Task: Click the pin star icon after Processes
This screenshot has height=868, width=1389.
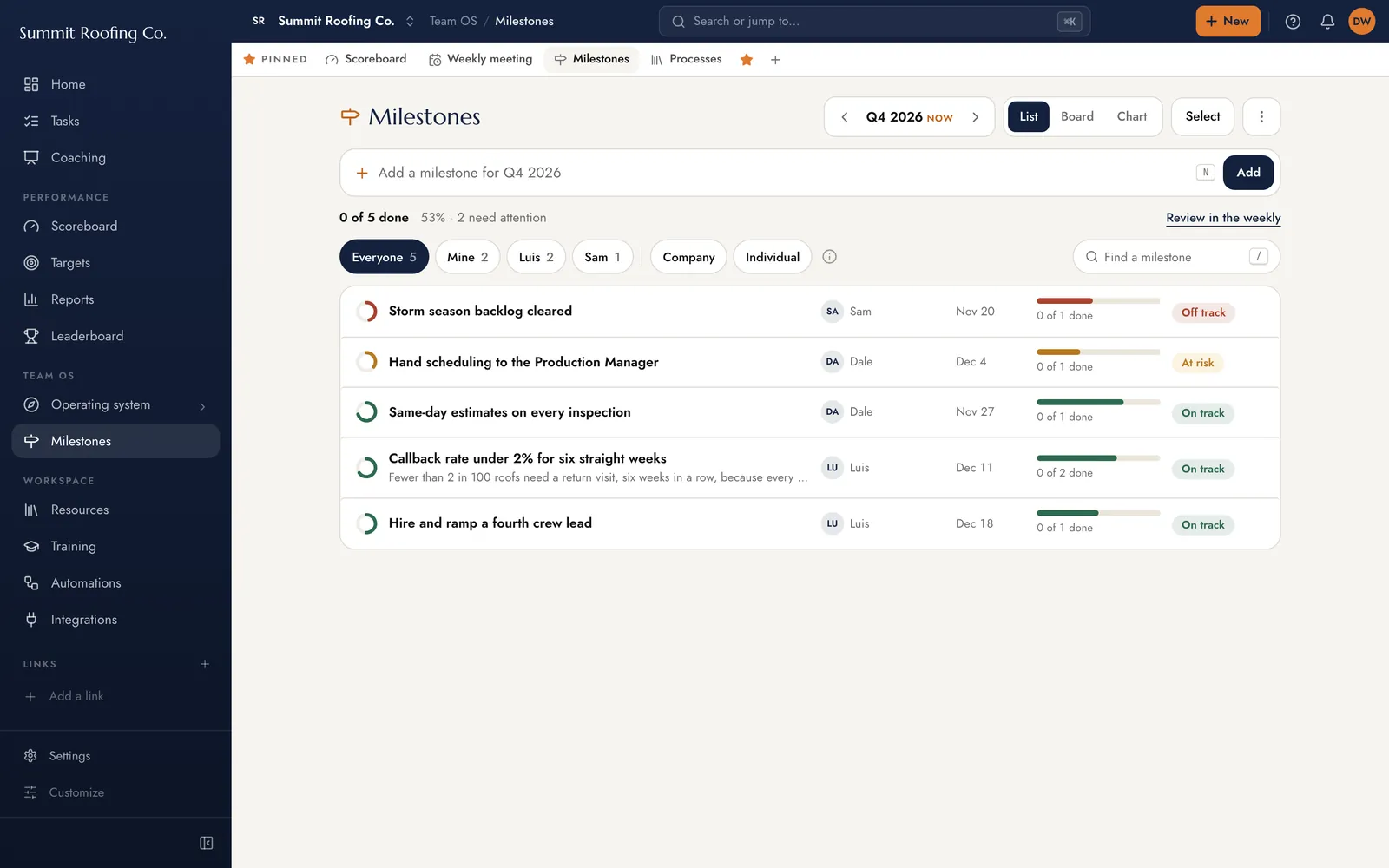Action: (x=747, y=60)
